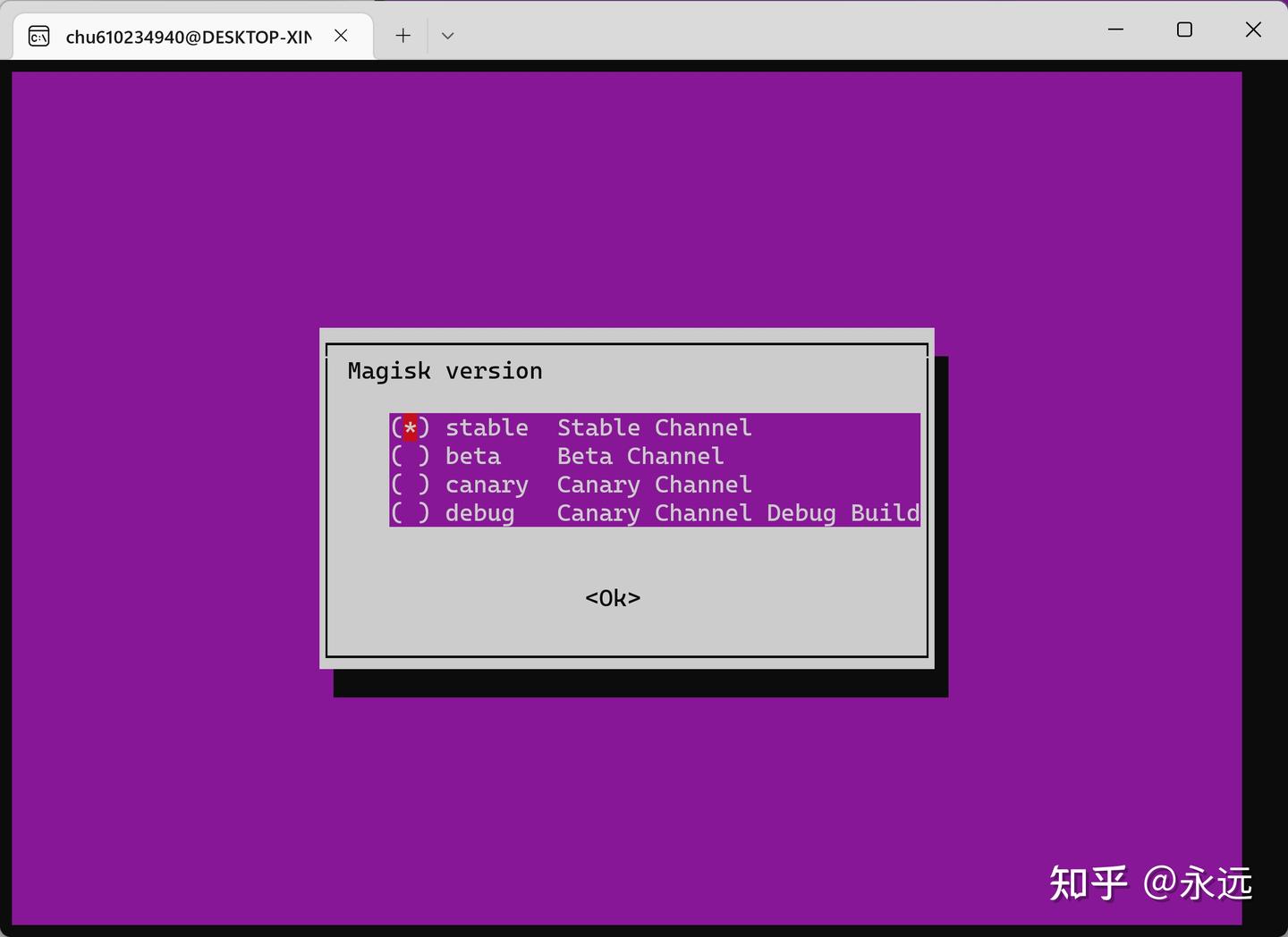Activate the <Ok> button
This screenshot has width=1288, height=937.
612,597
